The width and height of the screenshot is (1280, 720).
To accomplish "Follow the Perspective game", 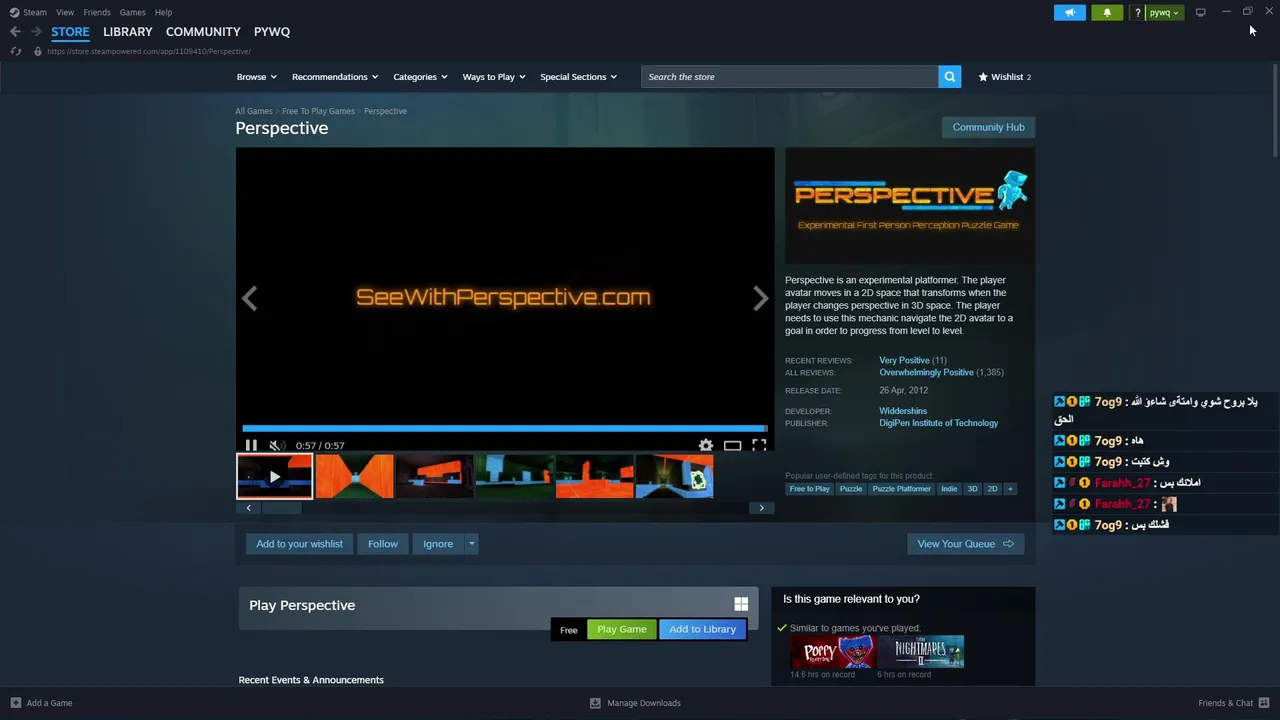I will 383,544.
